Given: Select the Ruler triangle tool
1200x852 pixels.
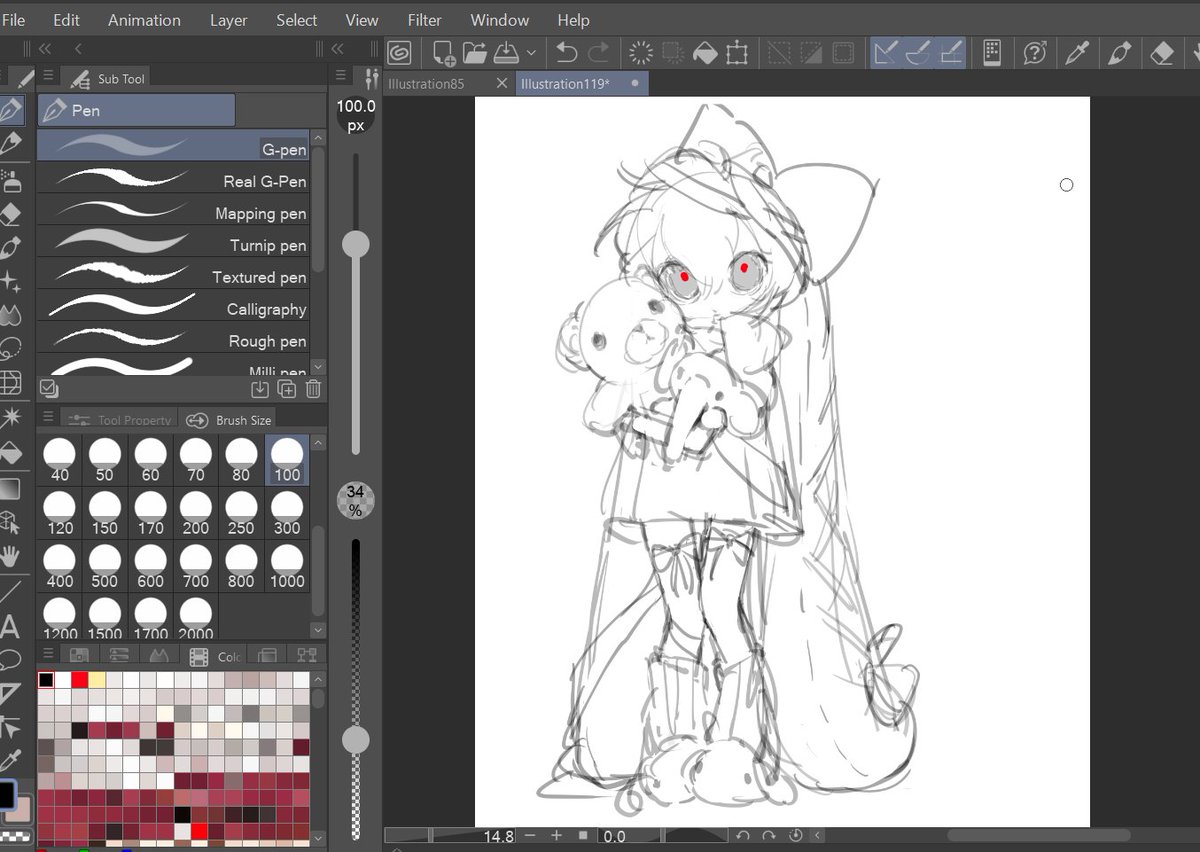Looking at the screenshot, I should click(11, 692).
